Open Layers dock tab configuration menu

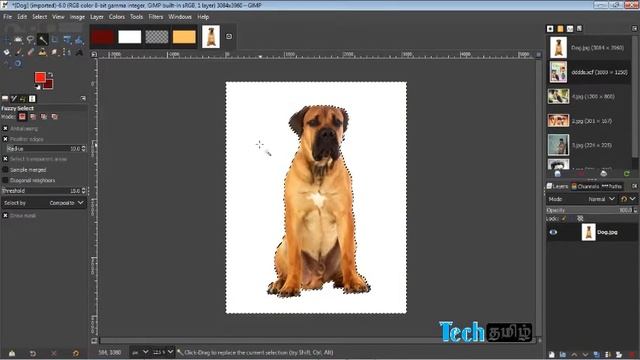tap(634, 186)
